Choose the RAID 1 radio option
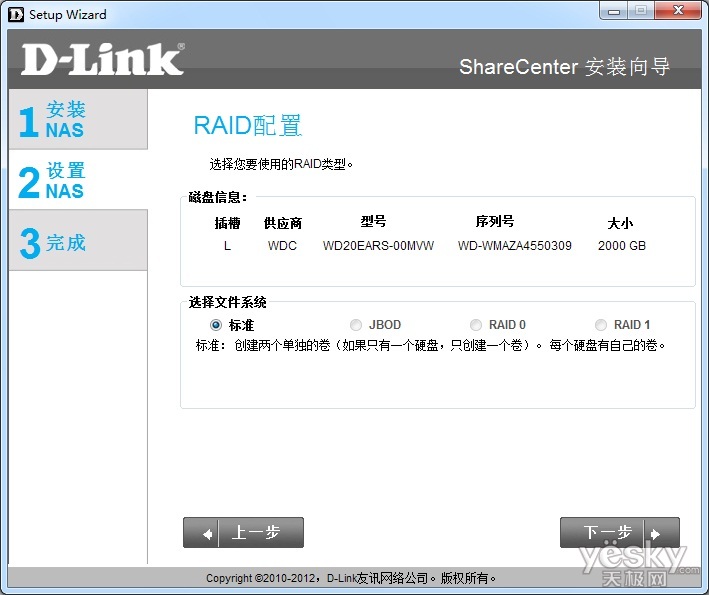 600,325
